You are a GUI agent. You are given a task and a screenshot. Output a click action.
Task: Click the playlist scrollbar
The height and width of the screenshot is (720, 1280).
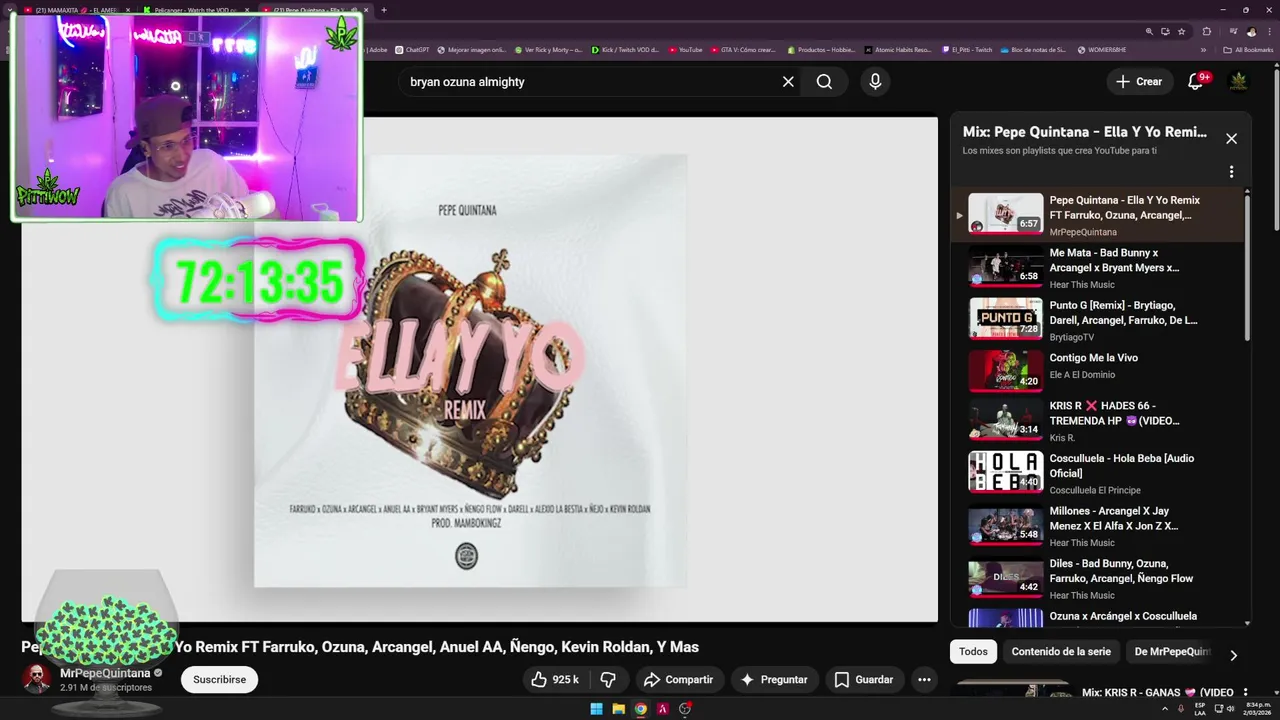point(1247,268)
